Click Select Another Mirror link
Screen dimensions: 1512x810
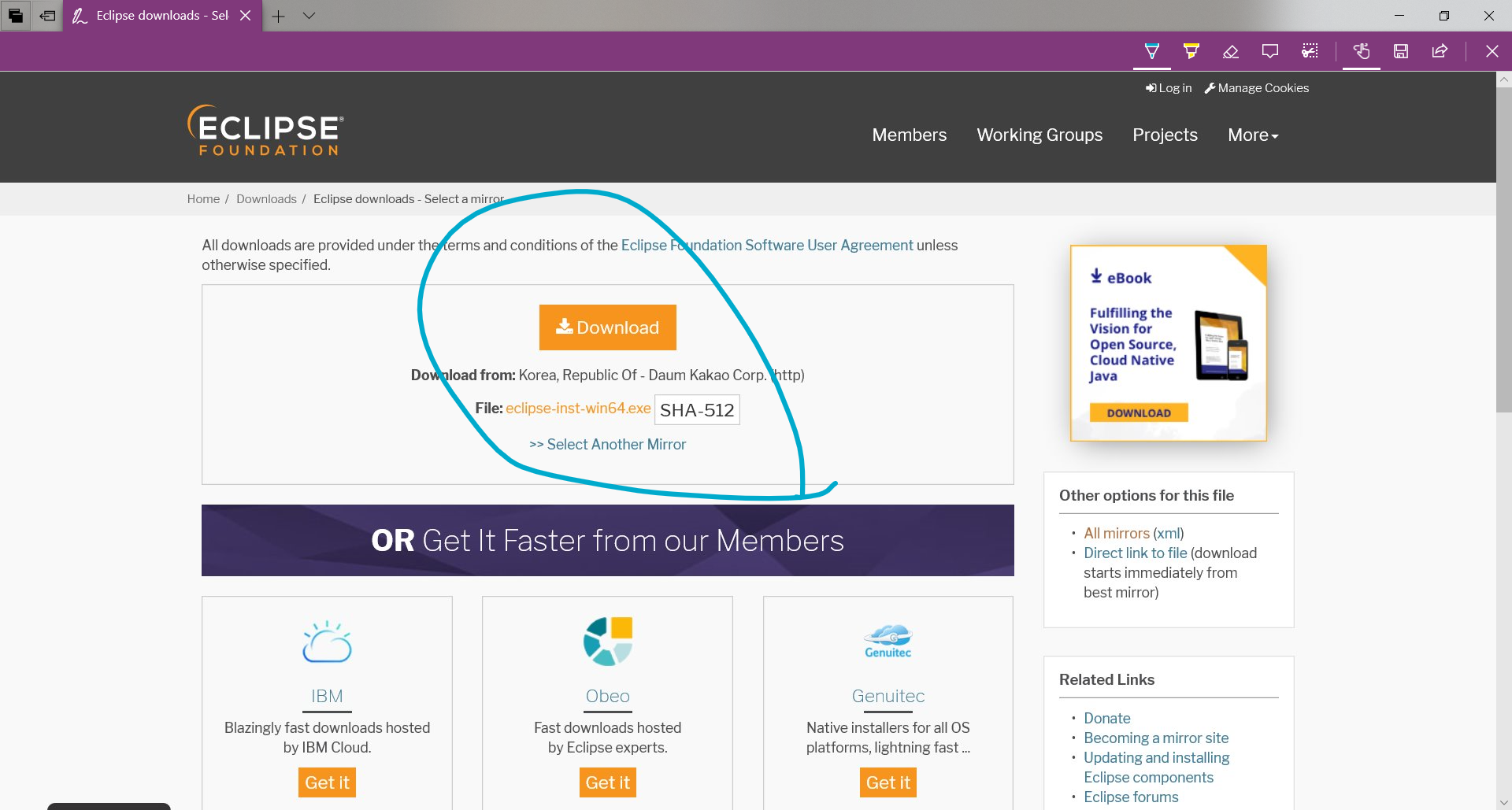coord(607,444)
